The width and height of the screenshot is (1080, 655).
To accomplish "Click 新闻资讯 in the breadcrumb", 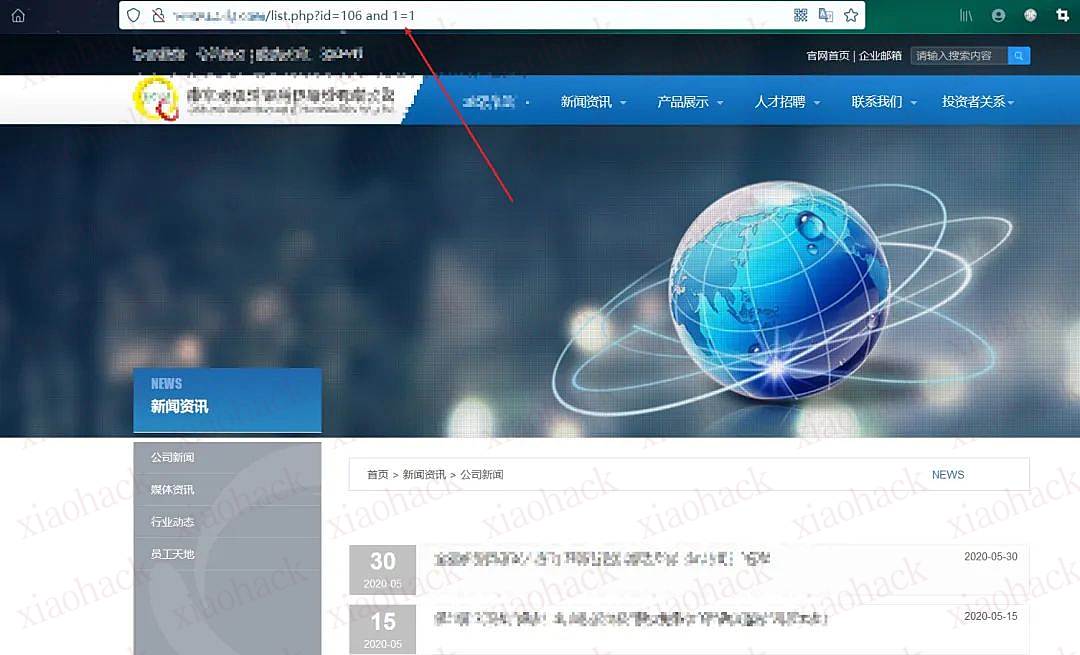I will pos(424,475).
